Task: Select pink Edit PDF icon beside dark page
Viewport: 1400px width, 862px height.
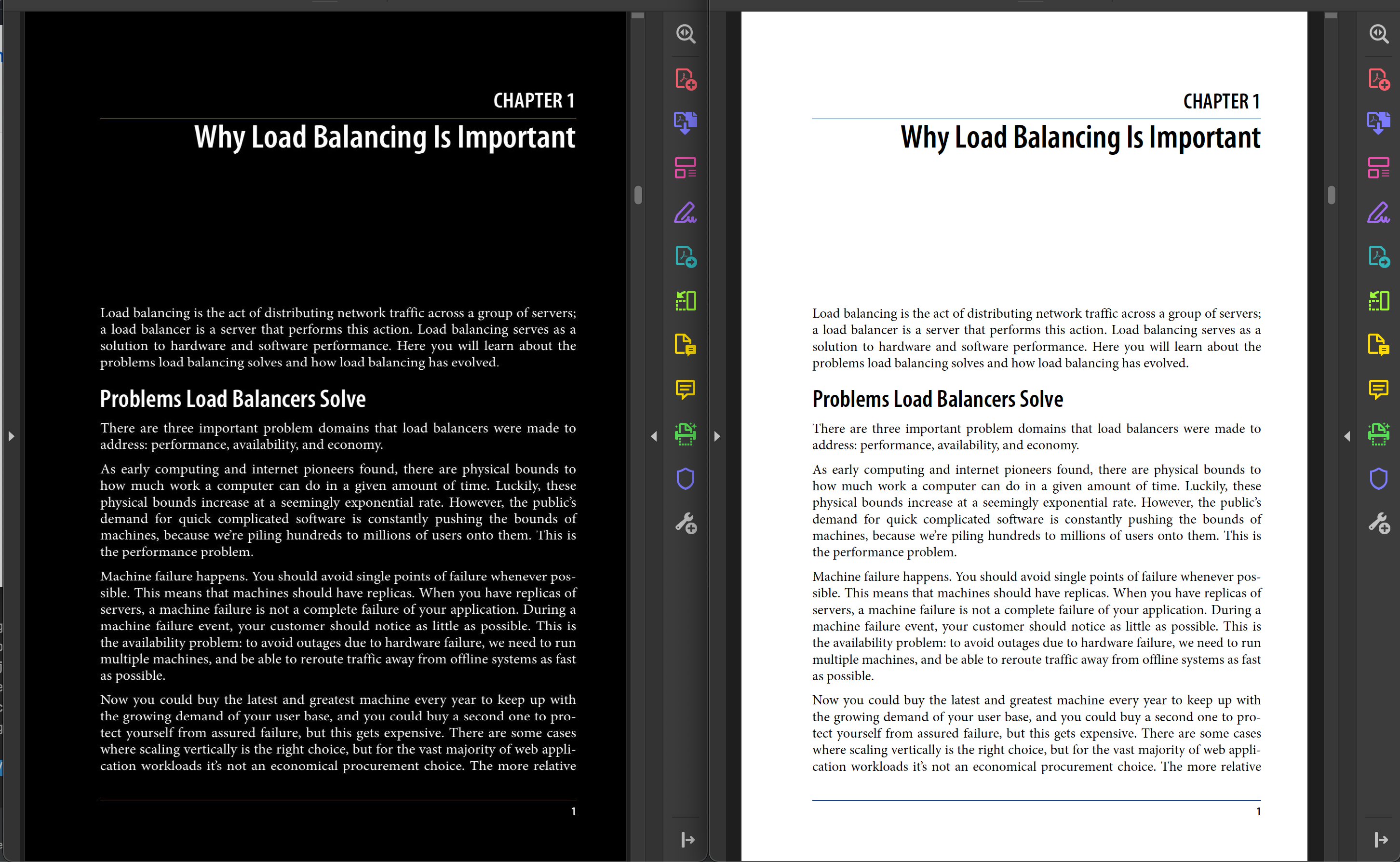Action: point(686,168)
